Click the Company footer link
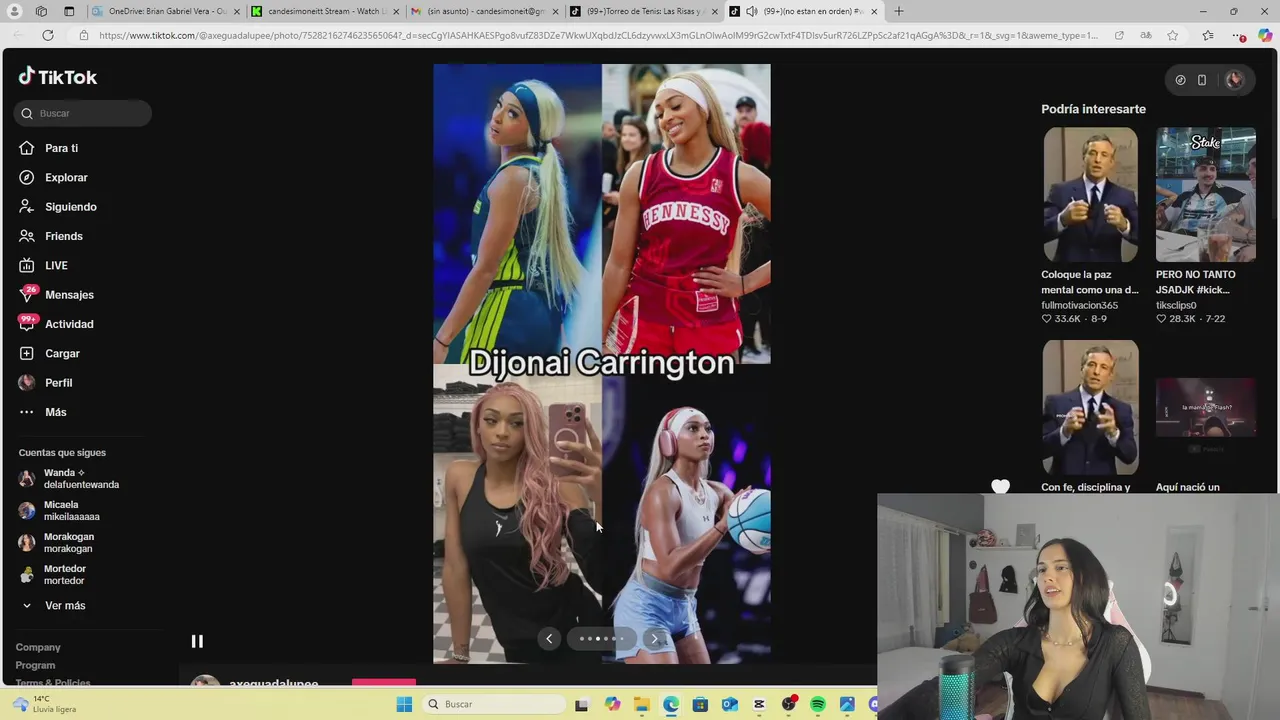The height and width of the screenshot is (720, 1280). click(38, 647)
